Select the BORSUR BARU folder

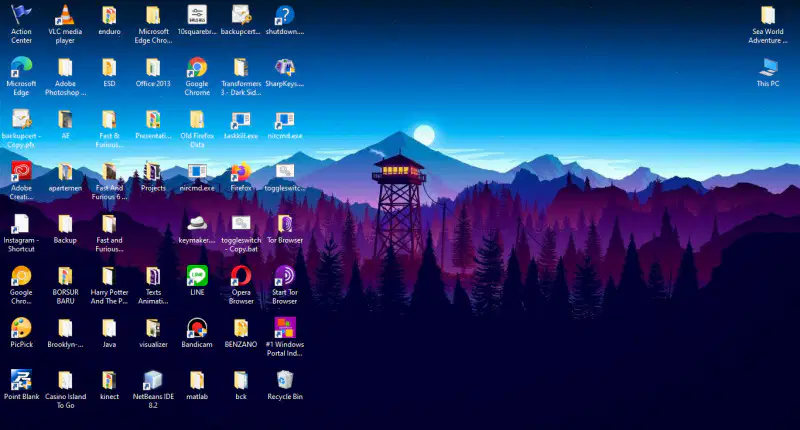[65, 276]
